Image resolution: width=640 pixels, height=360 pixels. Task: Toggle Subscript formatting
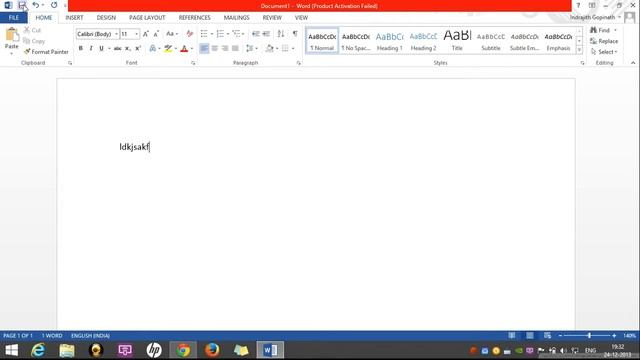(128, 48)
